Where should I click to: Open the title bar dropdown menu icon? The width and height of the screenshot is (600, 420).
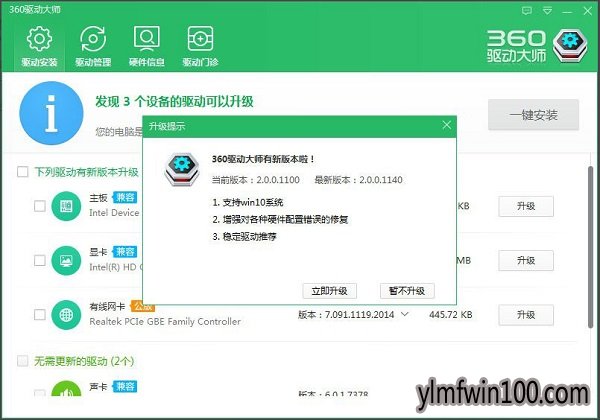[547, 11]
